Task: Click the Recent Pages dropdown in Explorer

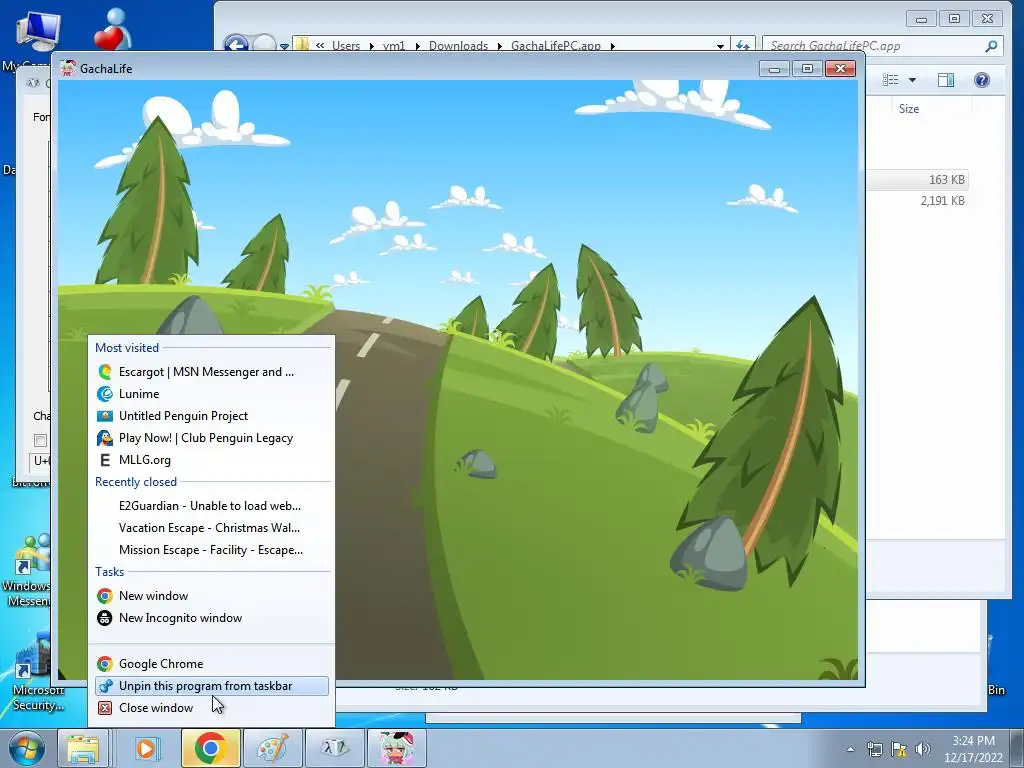Action: pyautogui.click(x=285, y=46)
